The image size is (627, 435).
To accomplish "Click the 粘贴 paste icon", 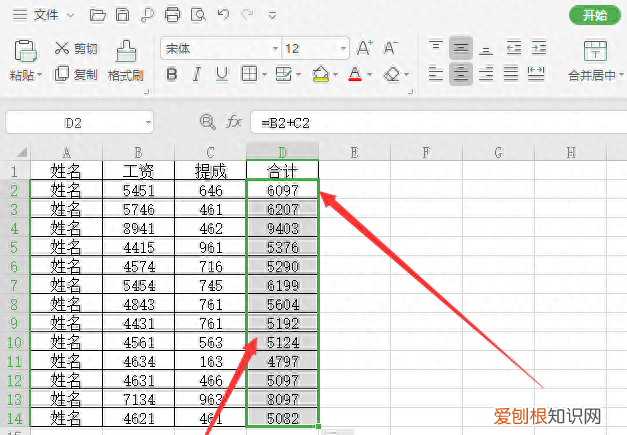I will click(26, 51).
